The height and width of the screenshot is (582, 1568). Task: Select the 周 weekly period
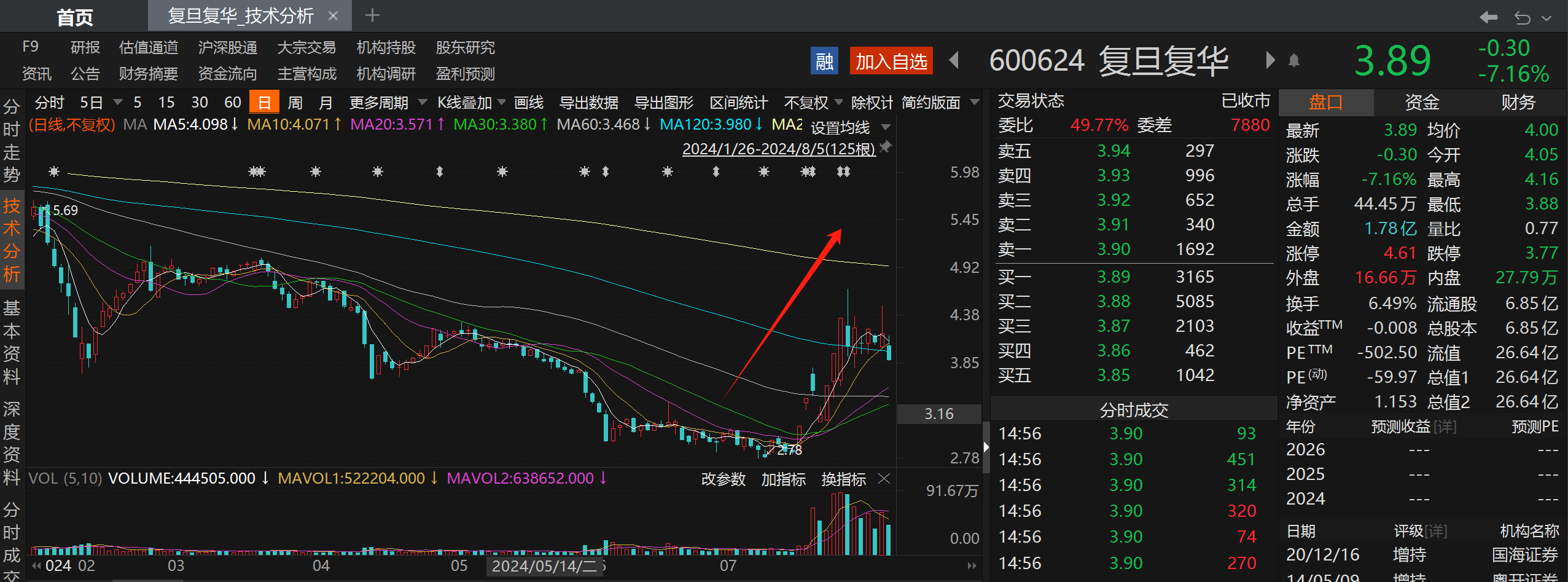pyautogui.click(x=295, y=102)
